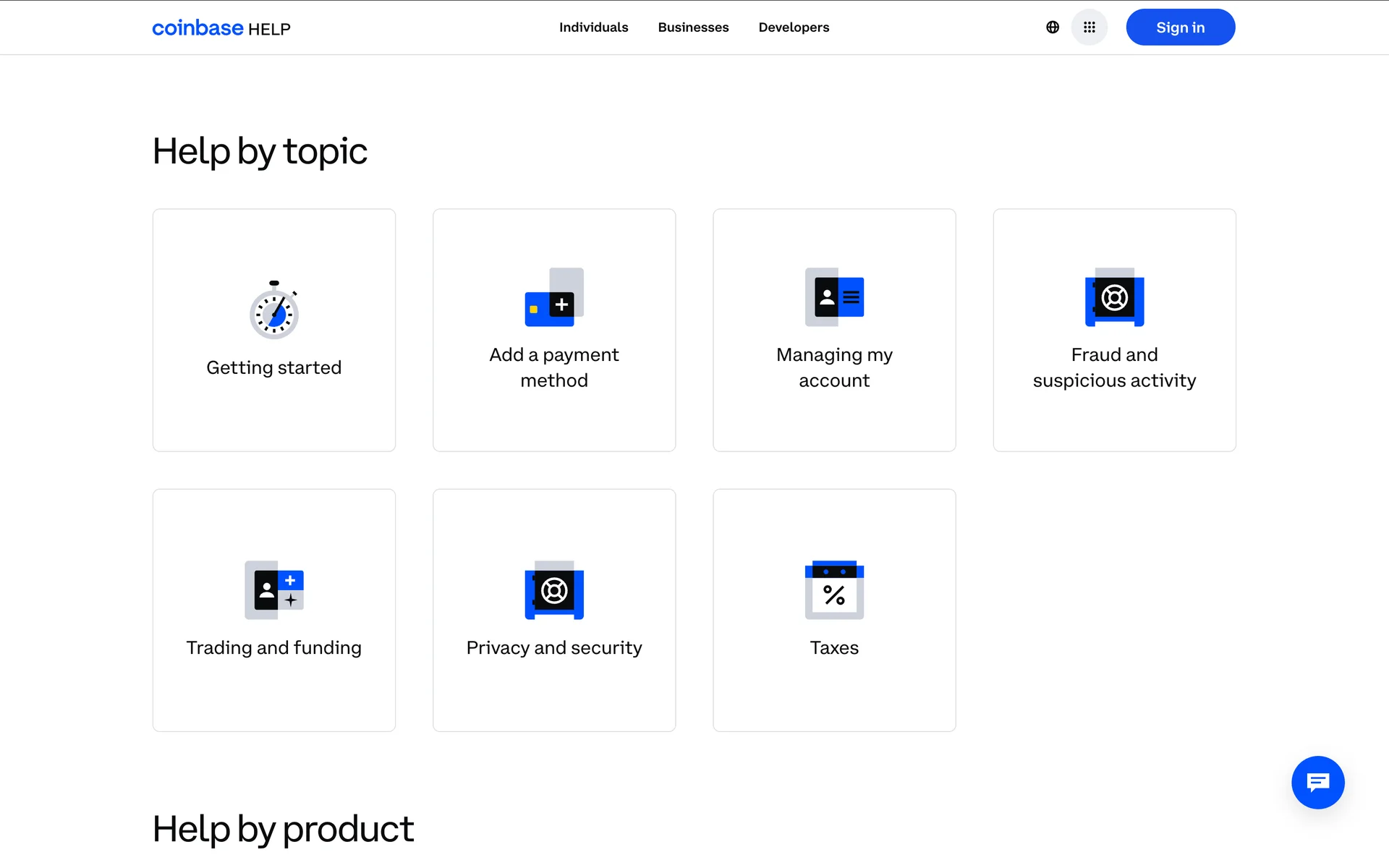Click the globe language selector icon
Screen dimensions: 1389x868
(x=1053, y=27)
